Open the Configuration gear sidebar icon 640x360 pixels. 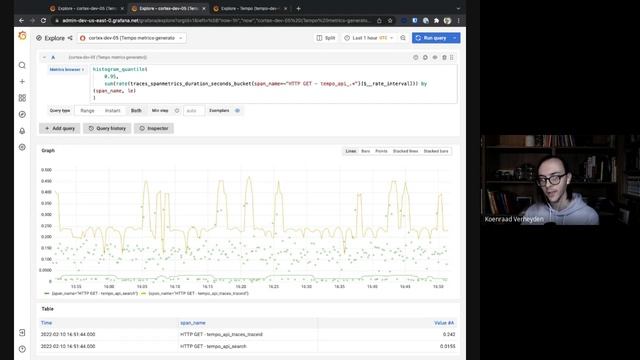22,147
